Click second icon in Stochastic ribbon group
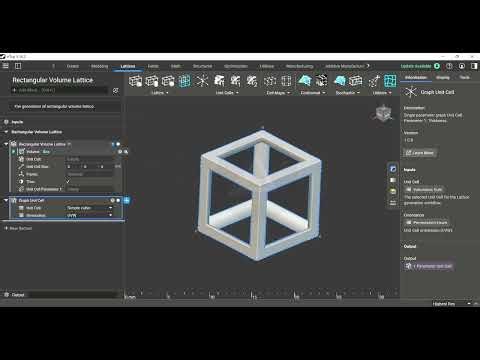 pyautogui.click(x=355, y=81)
